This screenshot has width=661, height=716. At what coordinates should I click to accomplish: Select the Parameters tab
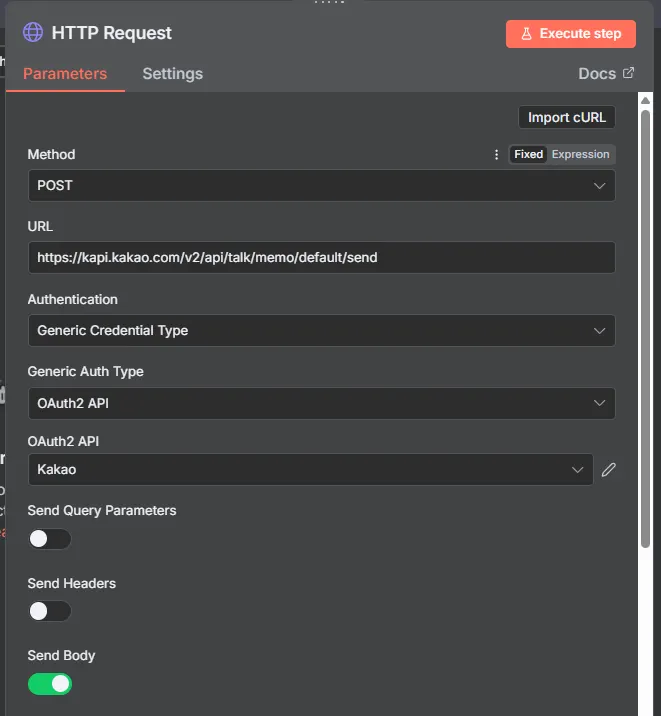pyautogui.click(x=65, y=74)
